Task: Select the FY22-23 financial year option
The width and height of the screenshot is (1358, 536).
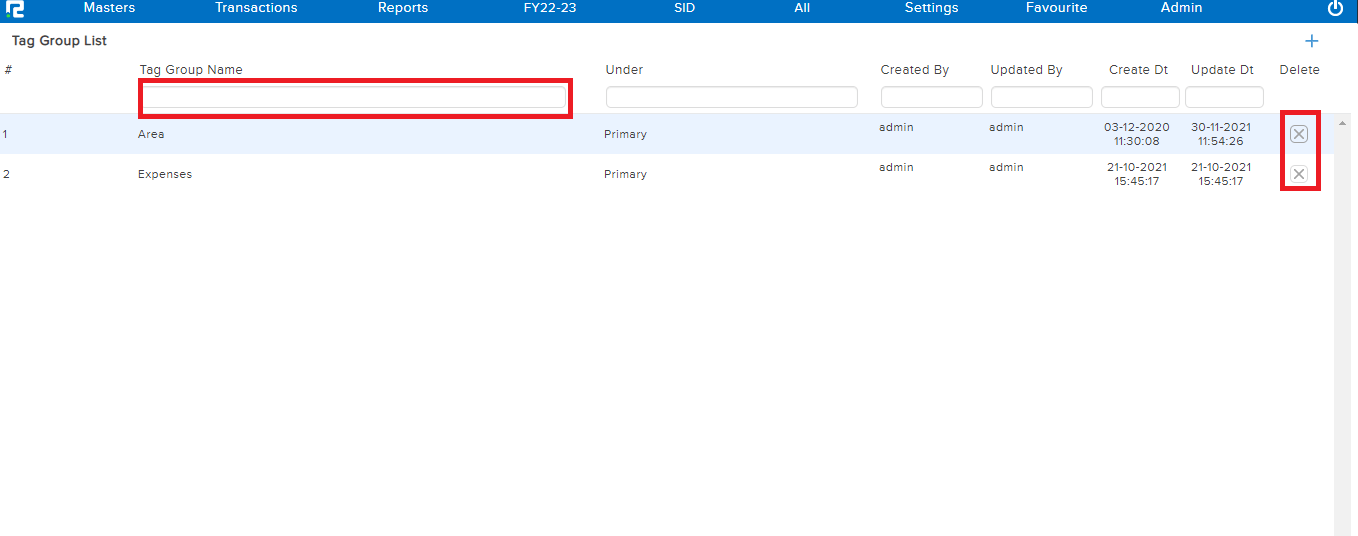Action: [x=550, y=8]
